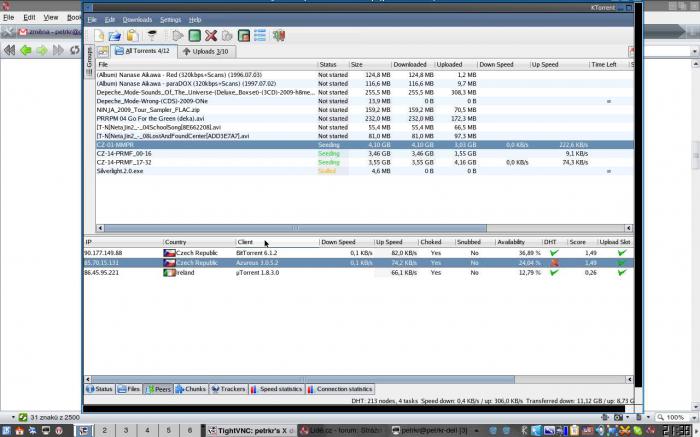This screenshot has width=700, height=437.
Task: Click the Queue manager list icon
Action: (x=260, y=36)
